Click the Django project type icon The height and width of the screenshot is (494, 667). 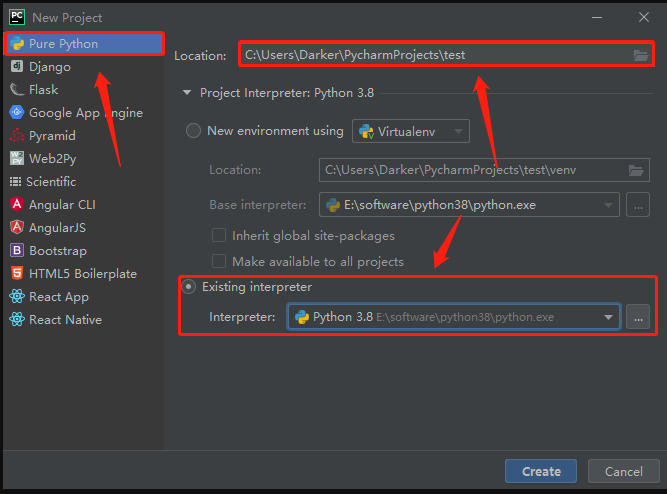click(17, 67)
